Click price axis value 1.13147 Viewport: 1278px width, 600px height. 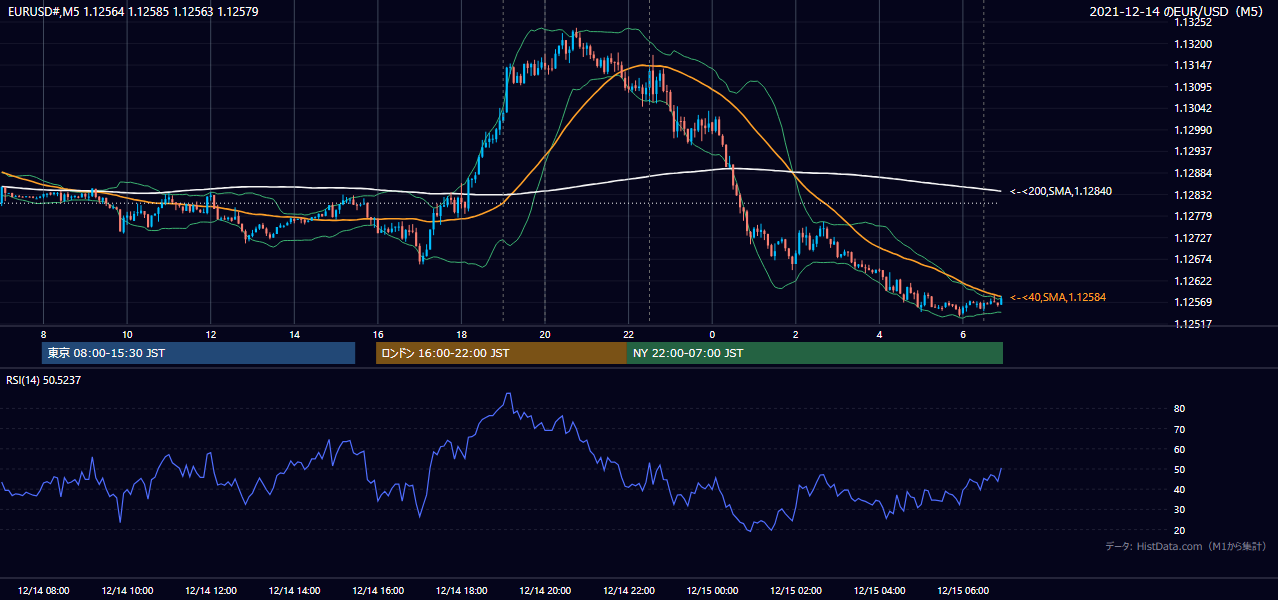1195,65
